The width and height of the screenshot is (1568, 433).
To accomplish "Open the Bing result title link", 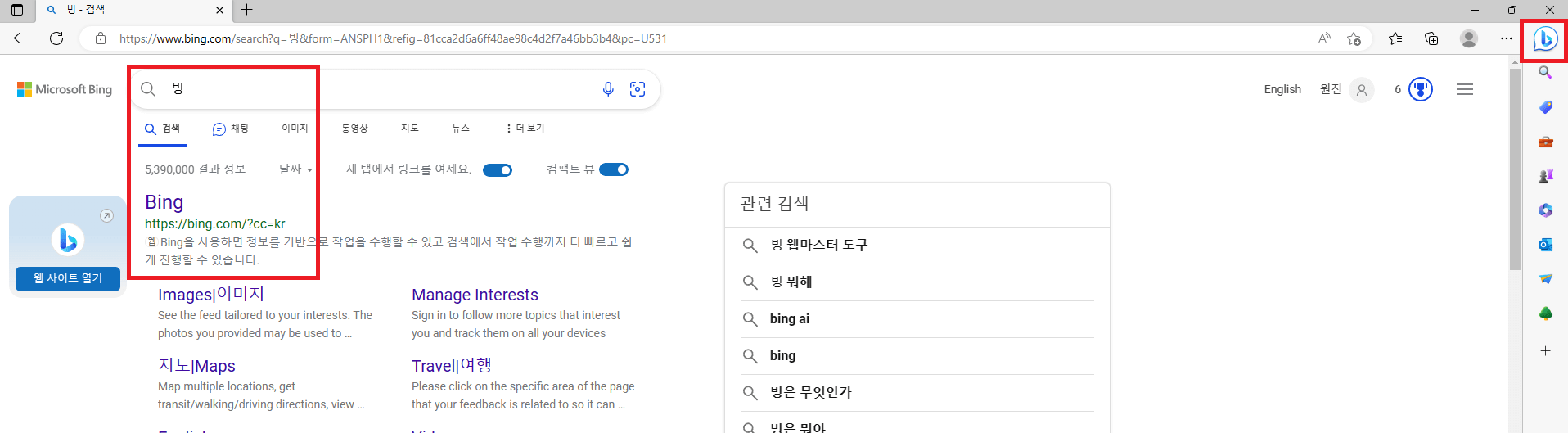I will (x=164, y=202).
